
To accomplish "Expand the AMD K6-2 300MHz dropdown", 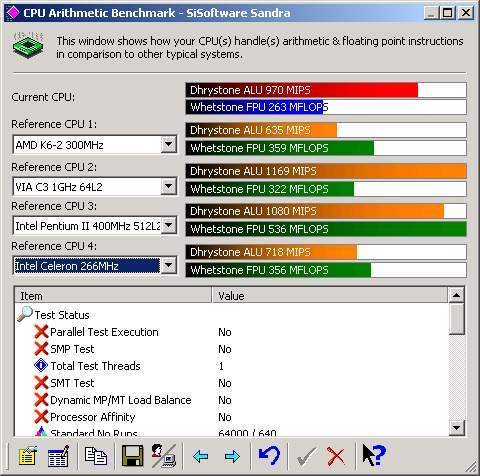I will pos(169,145).
